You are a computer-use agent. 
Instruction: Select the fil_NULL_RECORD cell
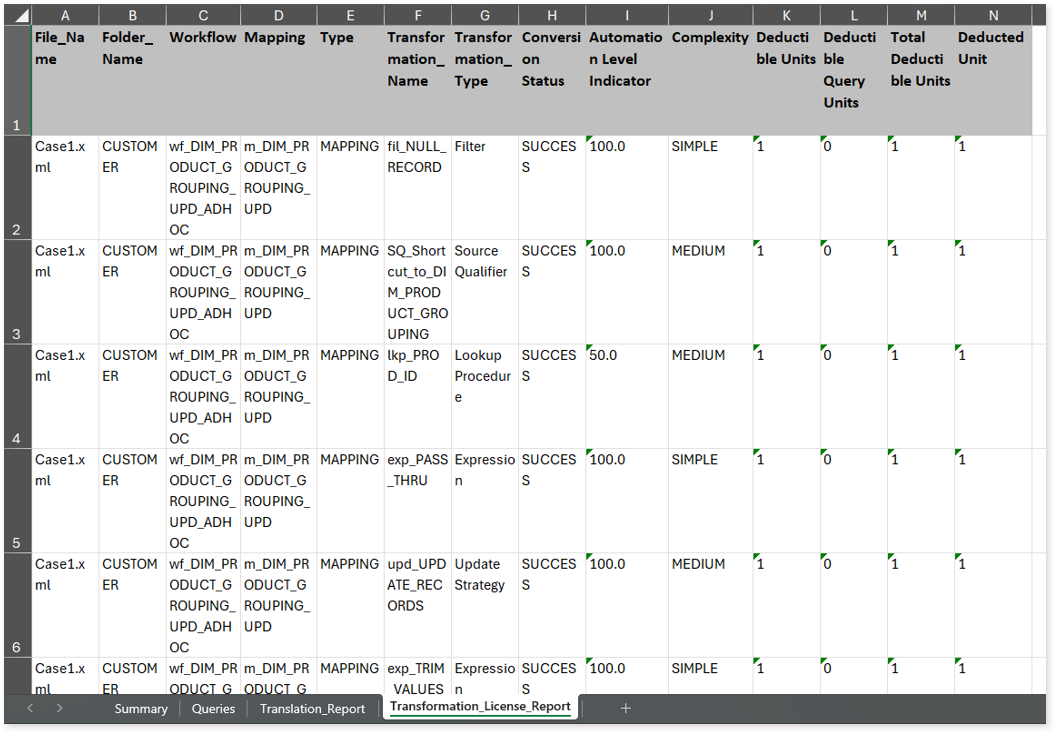pos(418,188)
